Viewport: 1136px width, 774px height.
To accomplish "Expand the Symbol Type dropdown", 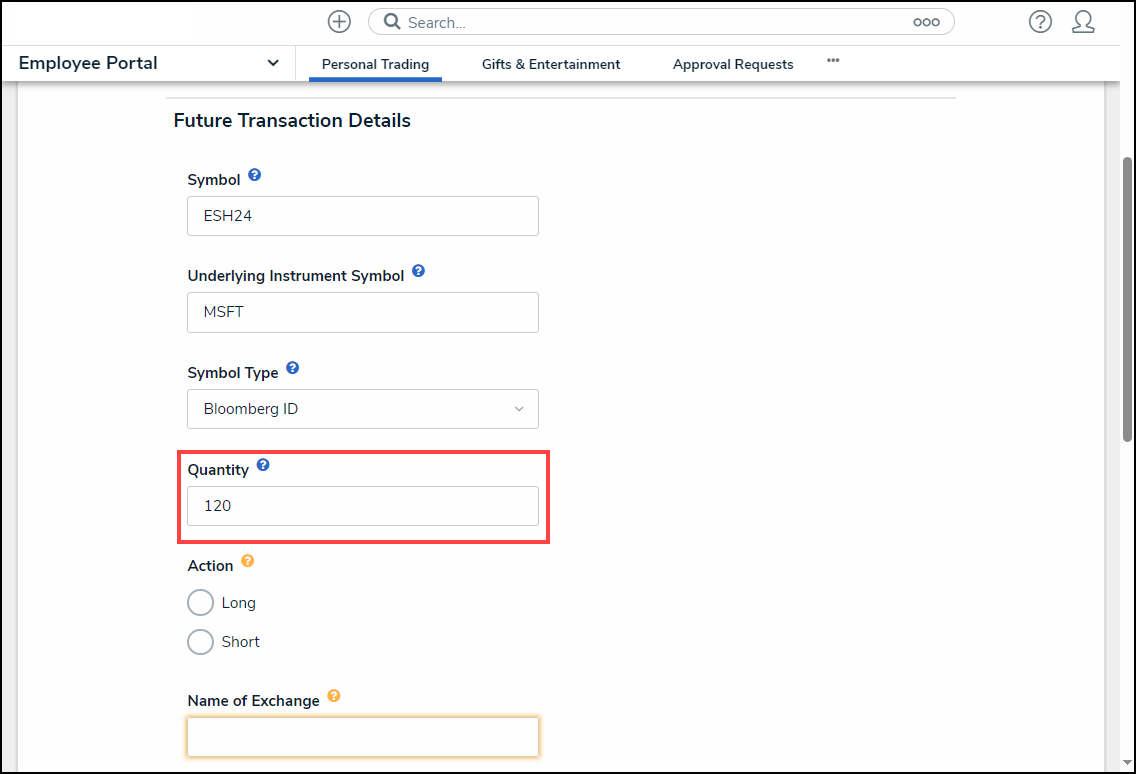I will click(x=362, y=409).
